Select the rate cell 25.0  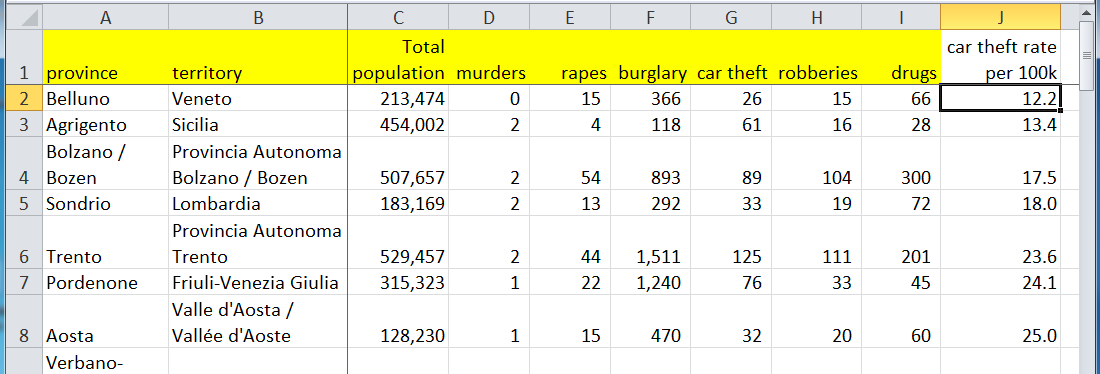1000,322
